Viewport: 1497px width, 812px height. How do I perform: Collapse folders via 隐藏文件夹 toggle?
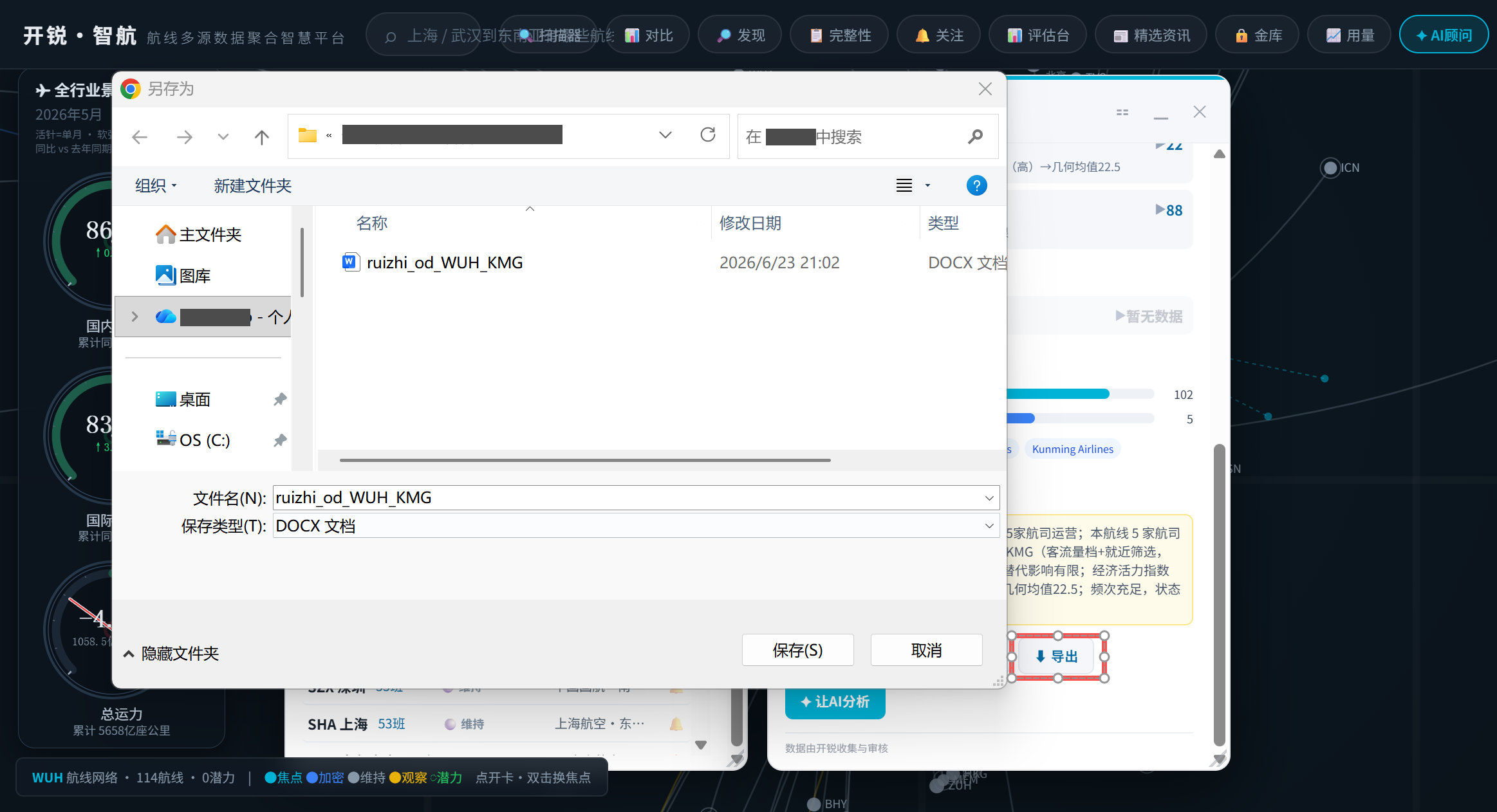[171, 654]
